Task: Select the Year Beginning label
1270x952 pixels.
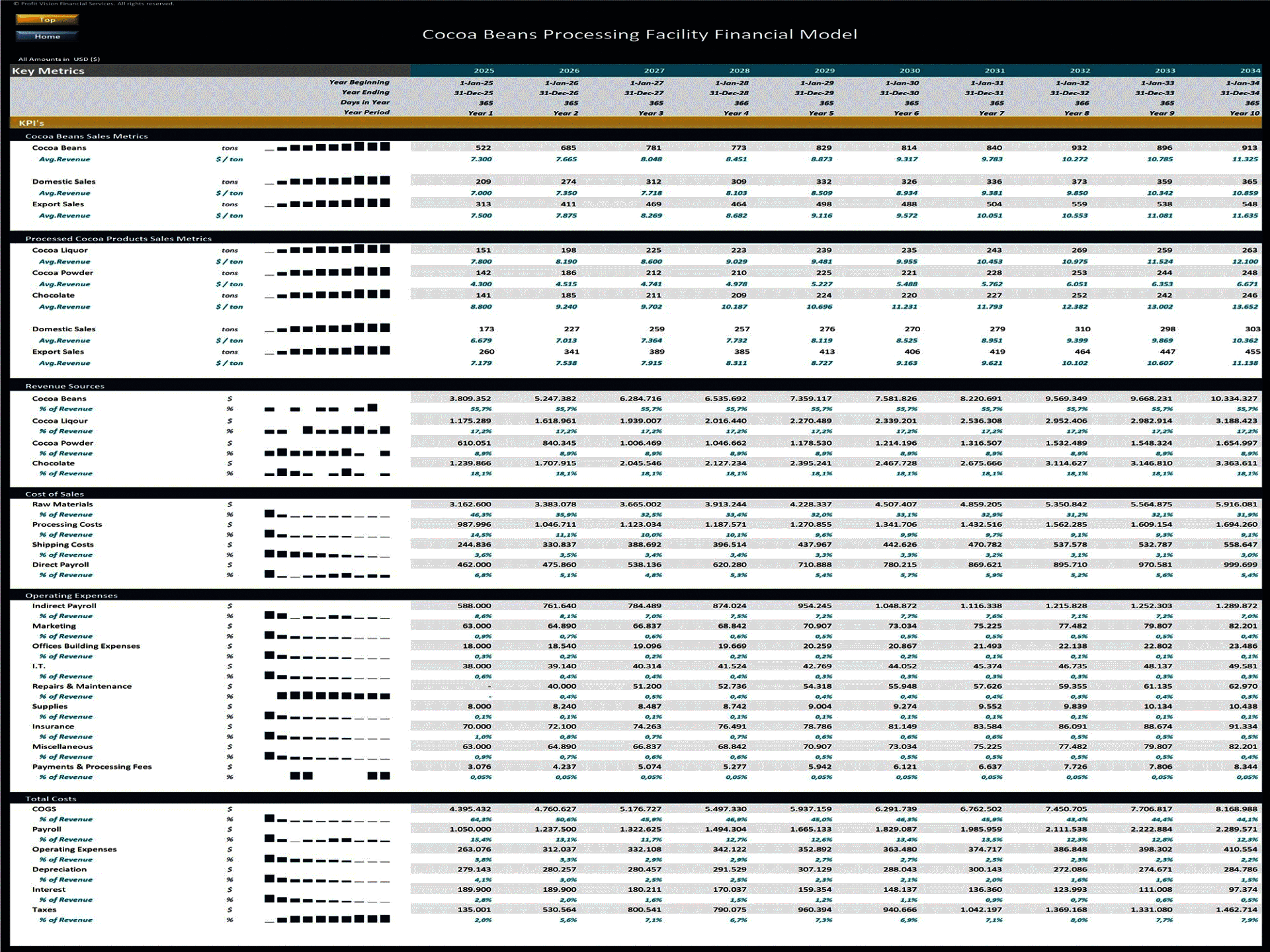Action: point(359,83)
